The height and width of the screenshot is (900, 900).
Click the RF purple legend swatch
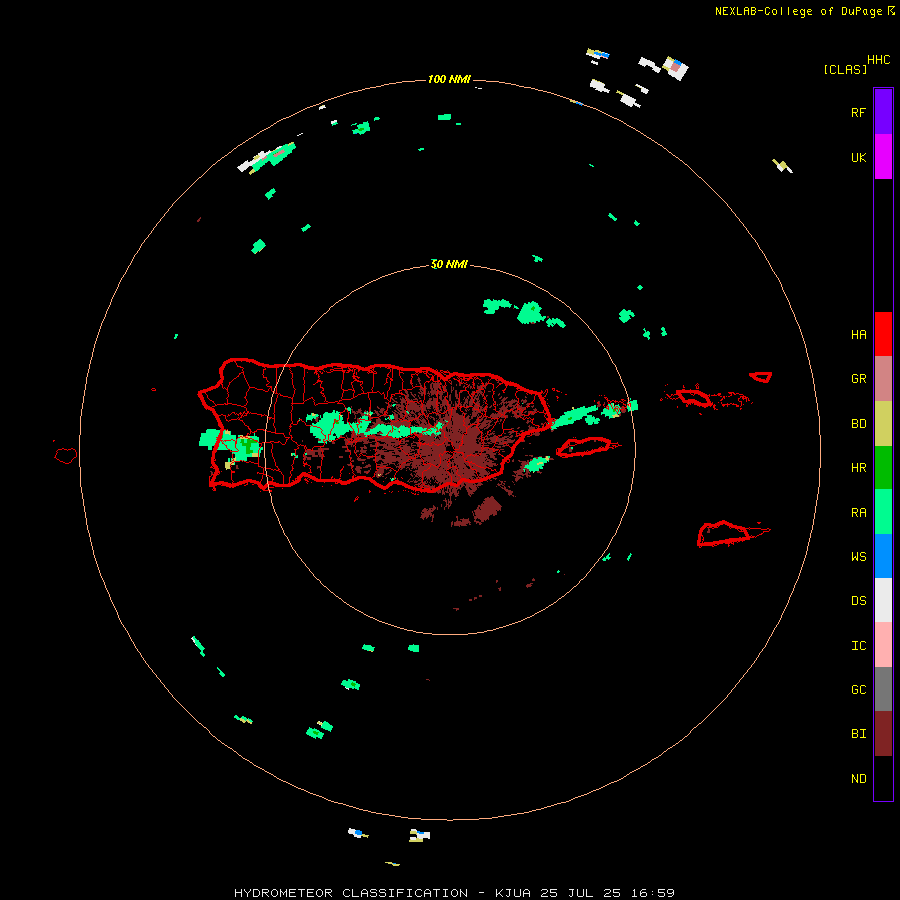click(x=883, y=111)
